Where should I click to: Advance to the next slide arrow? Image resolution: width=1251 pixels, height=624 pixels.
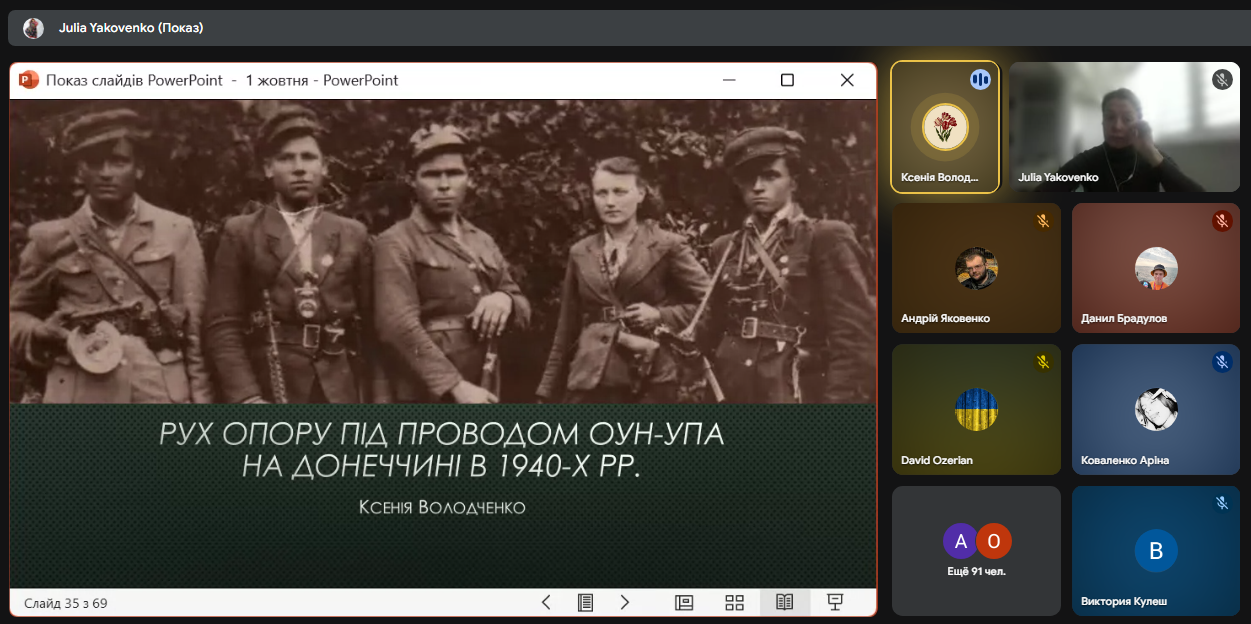pyautogui.click(x=625, y=602)
